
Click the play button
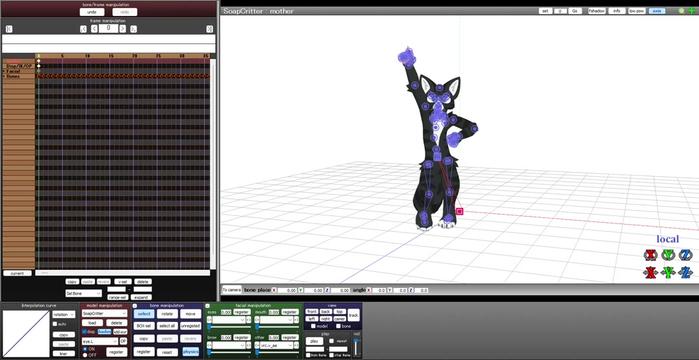314,341
